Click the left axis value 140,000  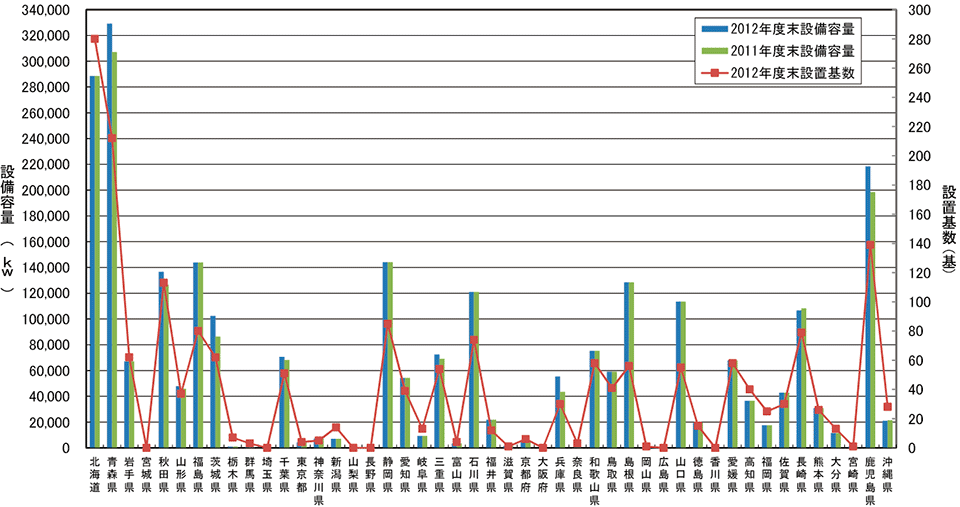click(x=48, y=268)
